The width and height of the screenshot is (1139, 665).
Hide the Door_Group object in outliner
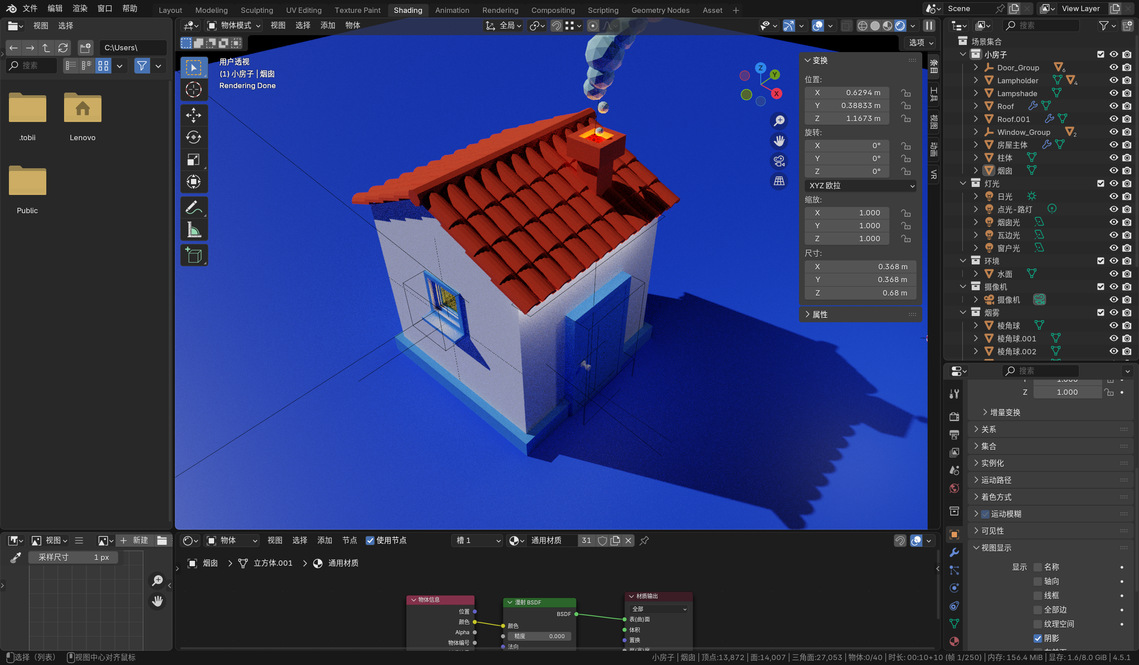[x=1114, y=68]
